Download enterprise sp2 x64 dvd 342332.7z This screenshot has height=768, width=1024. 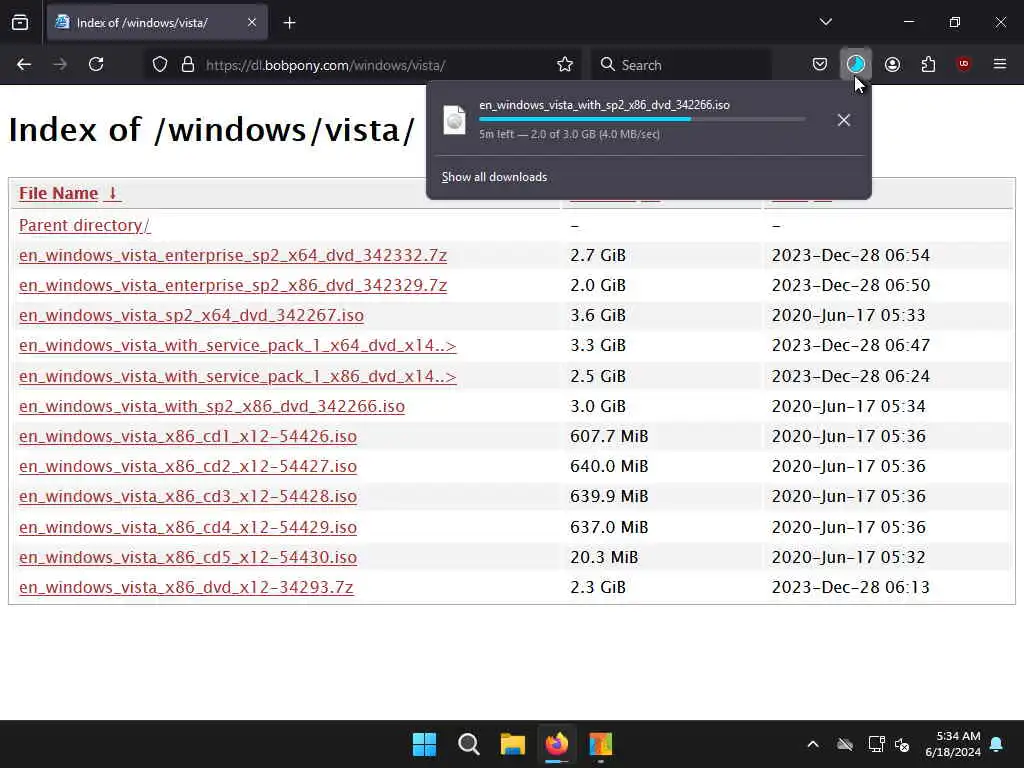pyautogui.click(x=232, y=255)
